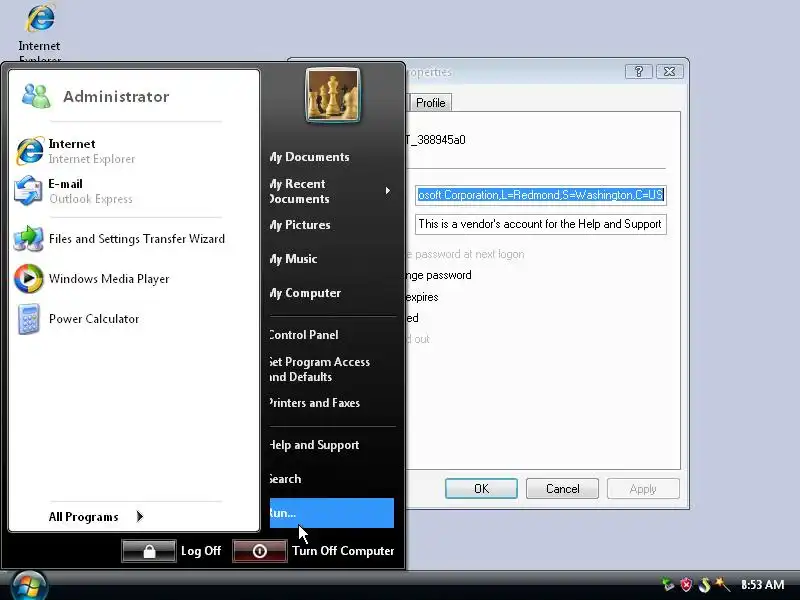Click the 8:53 AM system clock
Image resolution: width=800 pixels, height=600 pixels.
coord(762,585)
